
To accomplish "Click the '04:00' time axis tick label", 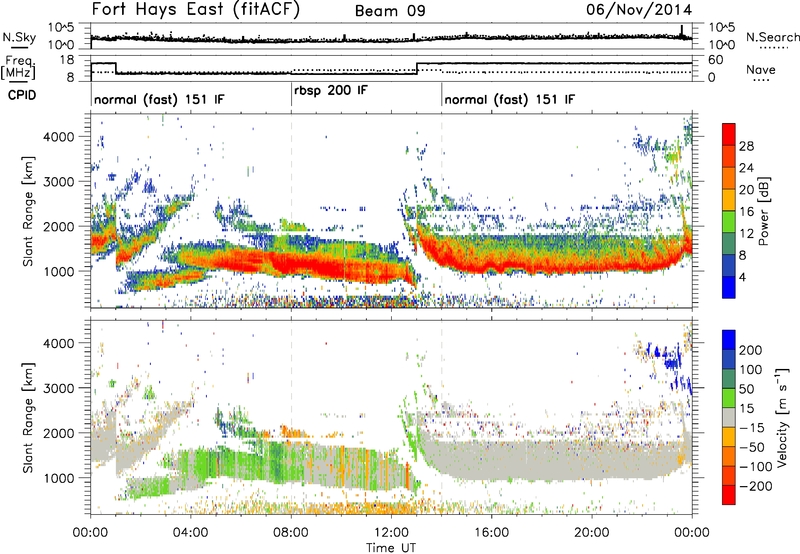I will [x=190, y=533].
